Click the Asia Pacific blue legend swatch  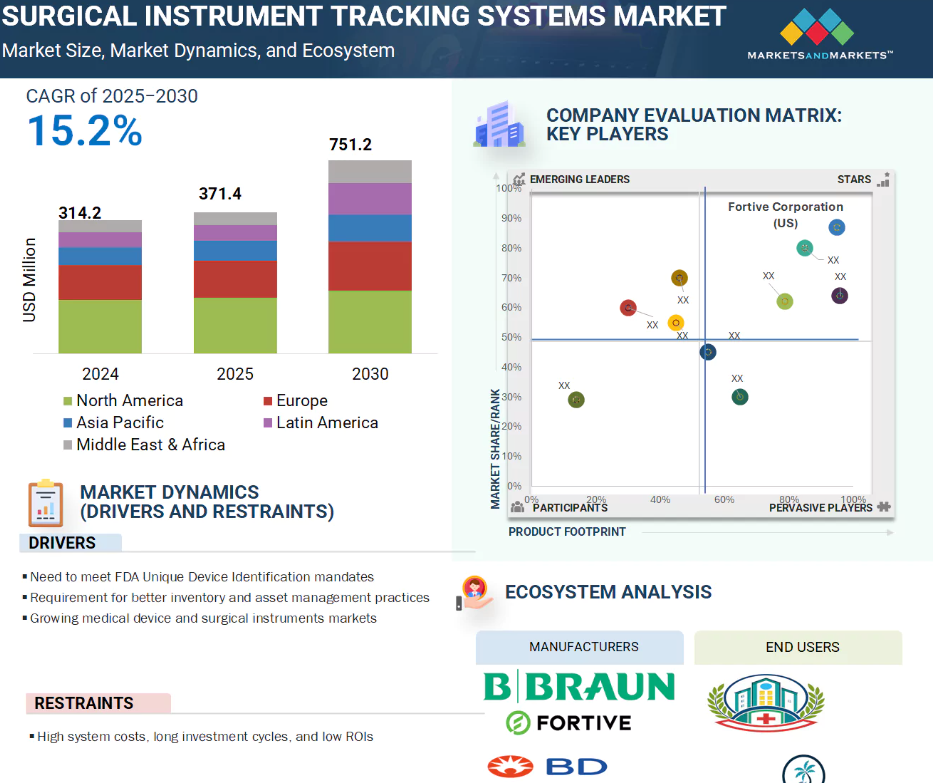68,423
